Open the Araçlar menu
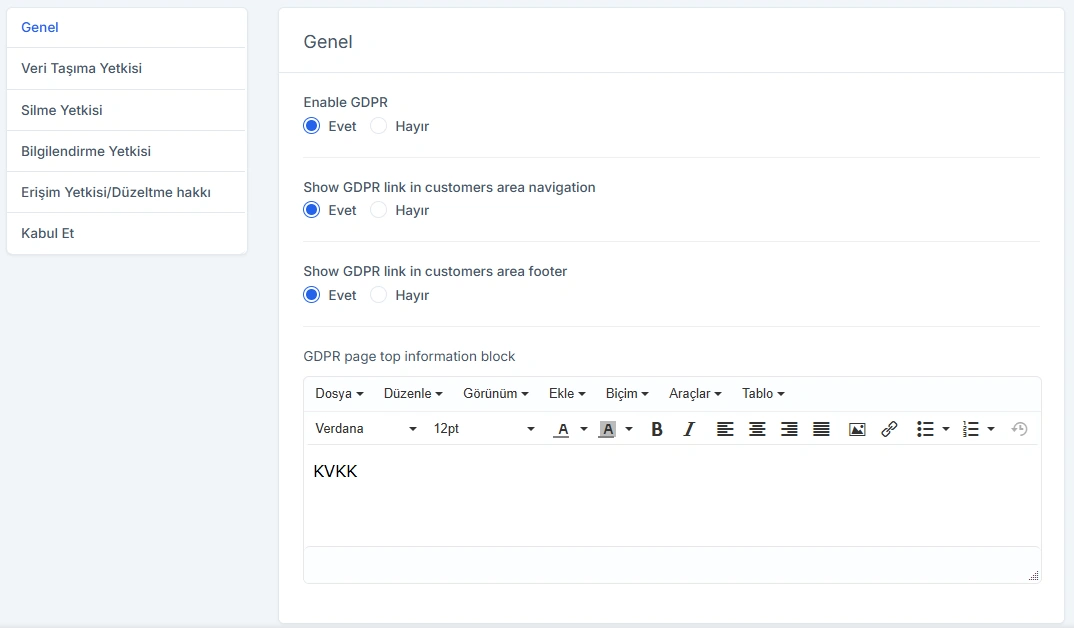 click(695, 394)
